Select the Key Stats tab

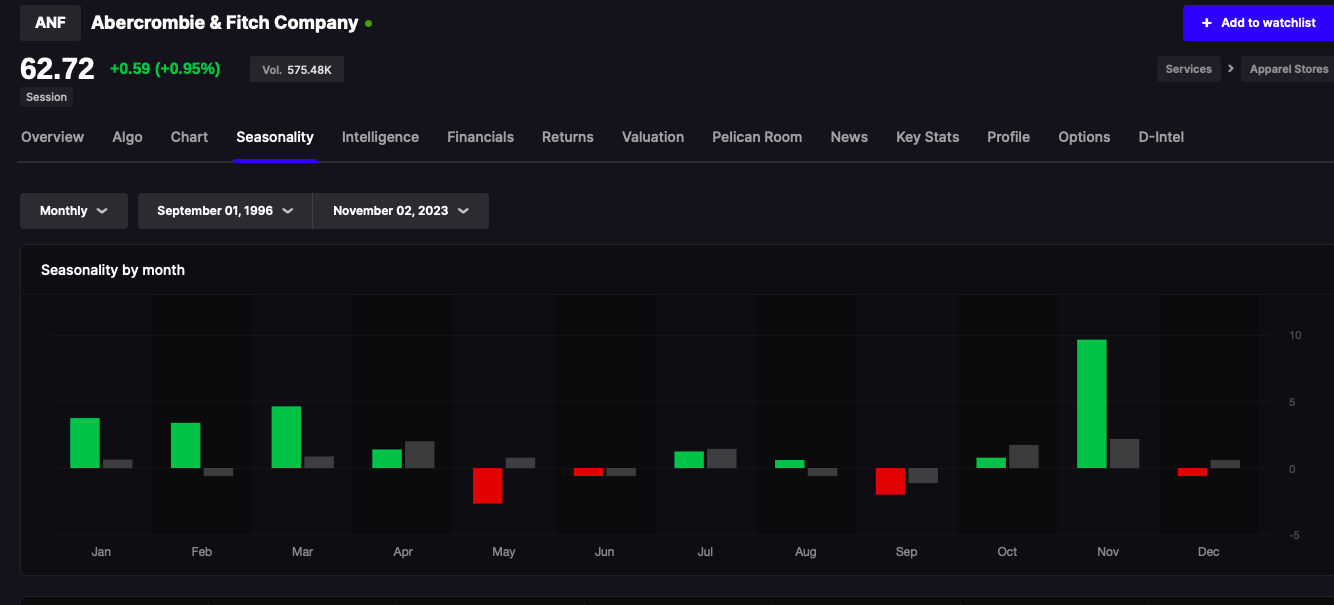pos(927,137)
